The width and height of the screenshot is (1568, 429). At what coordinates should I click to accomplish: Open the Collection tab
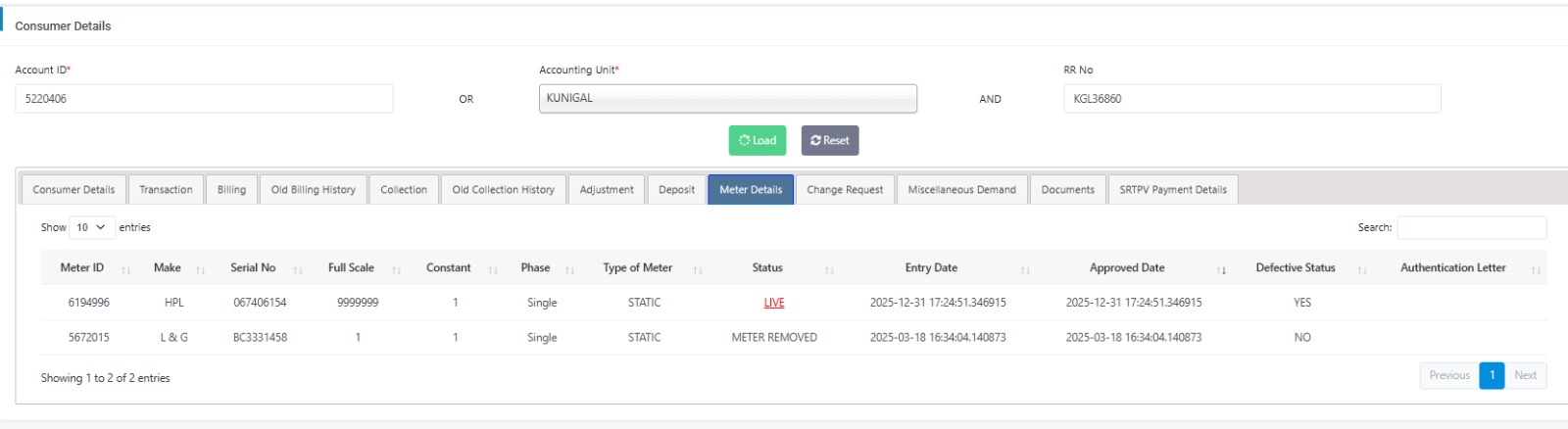click(404, 190)
